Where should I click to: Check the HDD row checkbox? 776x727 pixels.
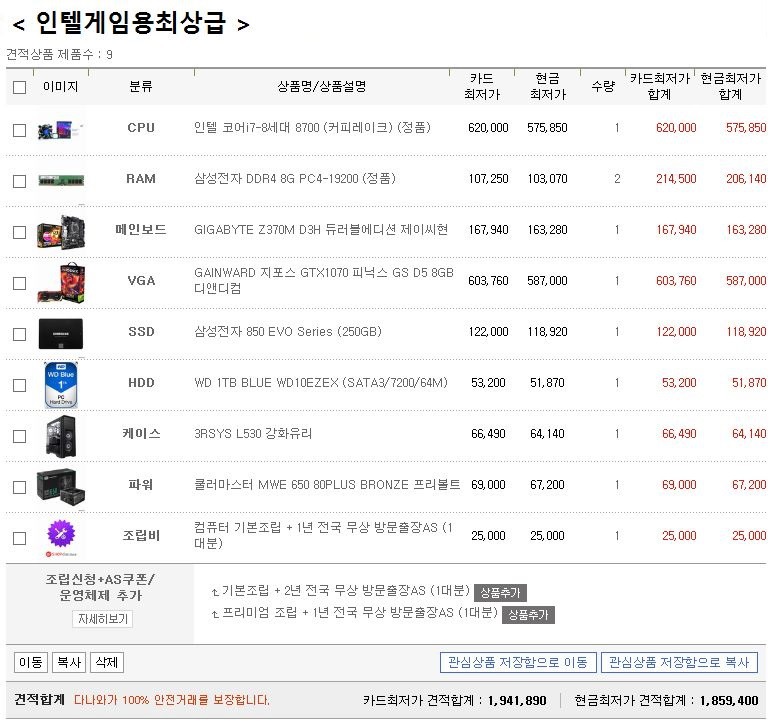[x=19, y=385]
